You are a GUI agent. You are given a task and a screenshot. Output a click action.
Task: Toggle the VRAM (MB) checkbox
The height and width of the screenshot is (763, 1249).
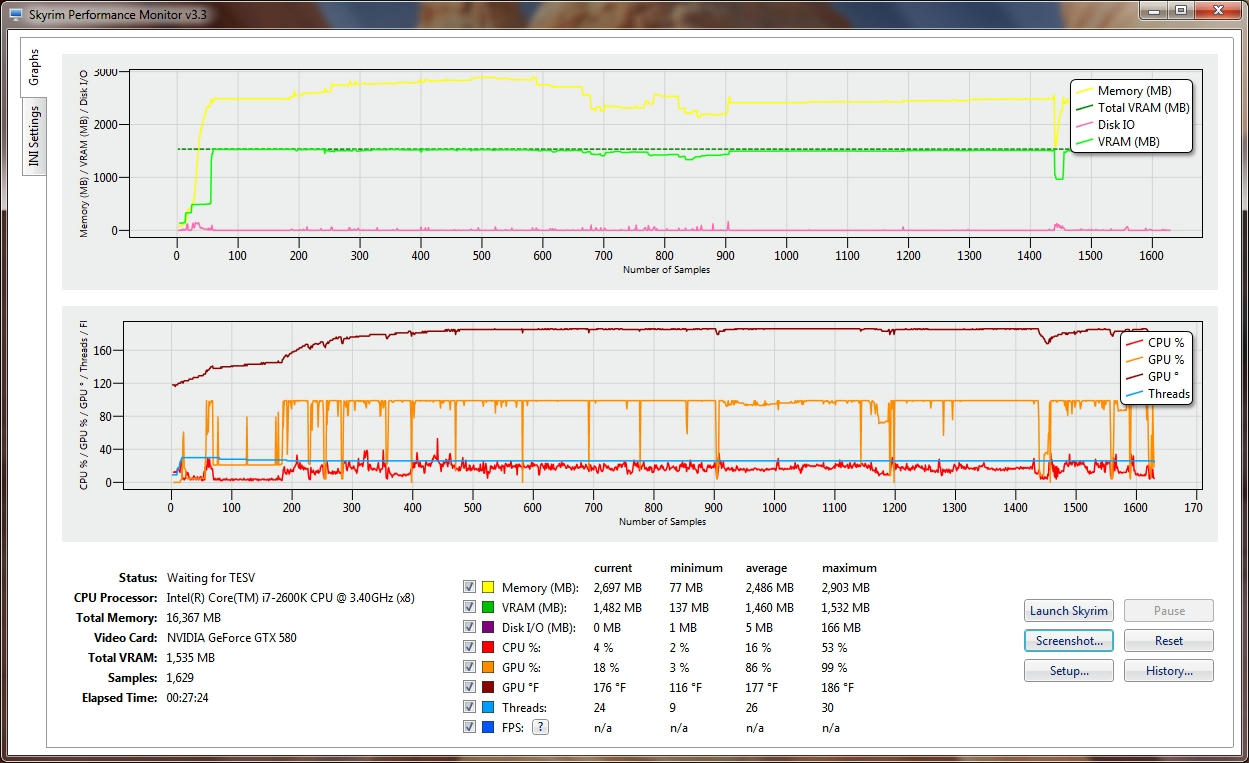[470, 608]
